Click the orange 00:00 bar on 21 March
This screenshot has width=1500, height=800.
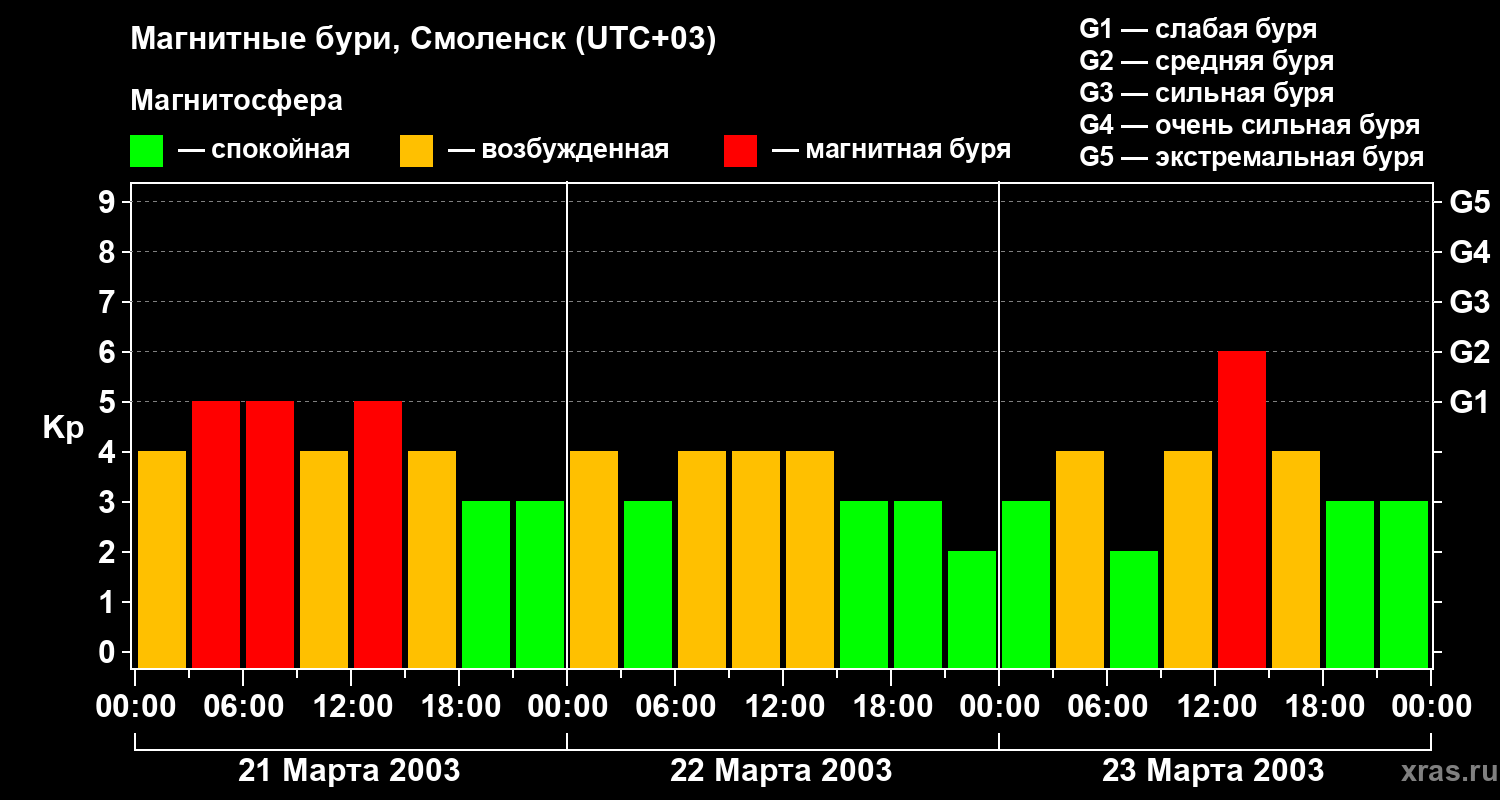pos(162,560)
